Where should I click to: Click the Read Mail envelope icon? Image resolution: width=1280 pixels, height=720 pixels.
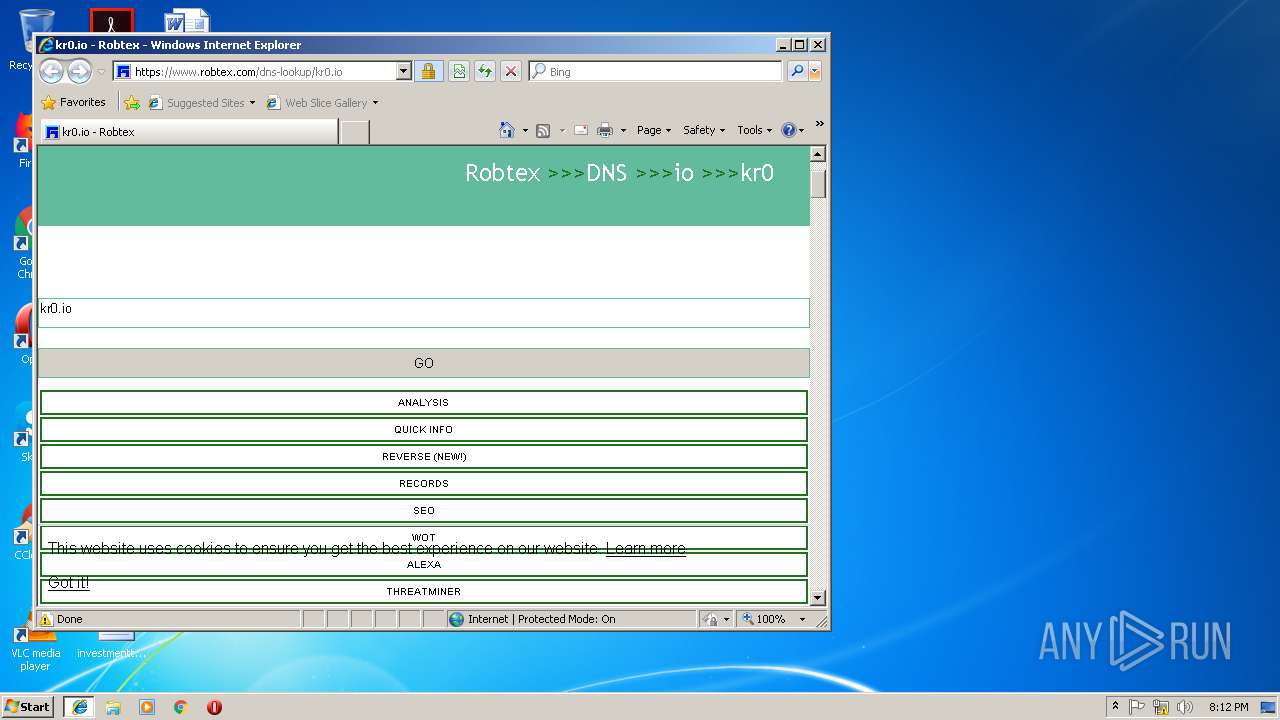(x=580, y=130)
